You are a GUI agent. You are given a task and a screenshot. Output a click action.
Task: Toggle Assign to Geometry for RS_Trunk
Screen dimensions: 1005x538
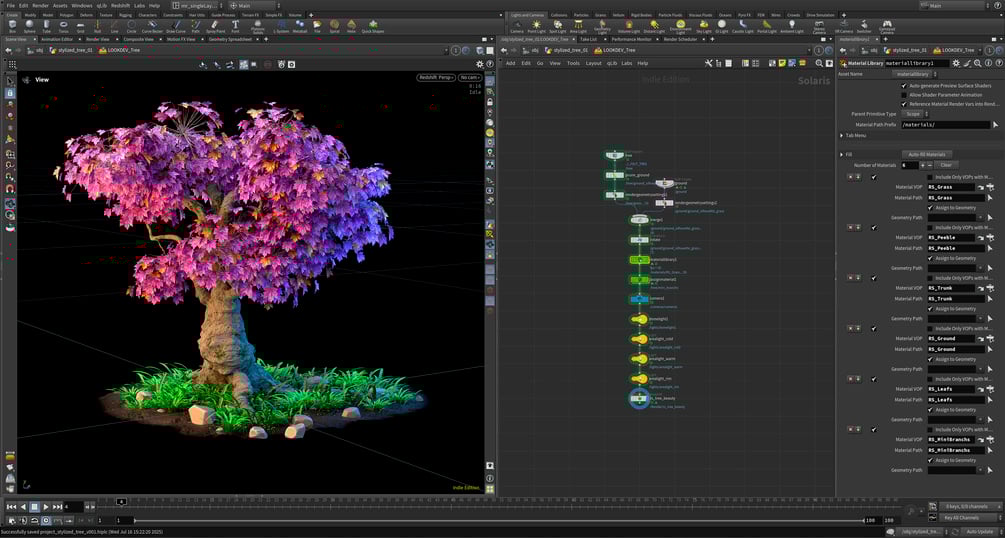(x=931, y=308)
